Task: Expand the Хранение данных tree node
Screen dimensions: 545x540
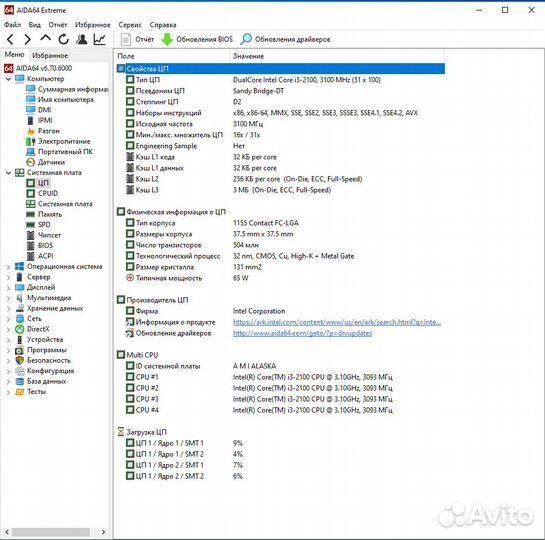Action: [x=8, y=309]
